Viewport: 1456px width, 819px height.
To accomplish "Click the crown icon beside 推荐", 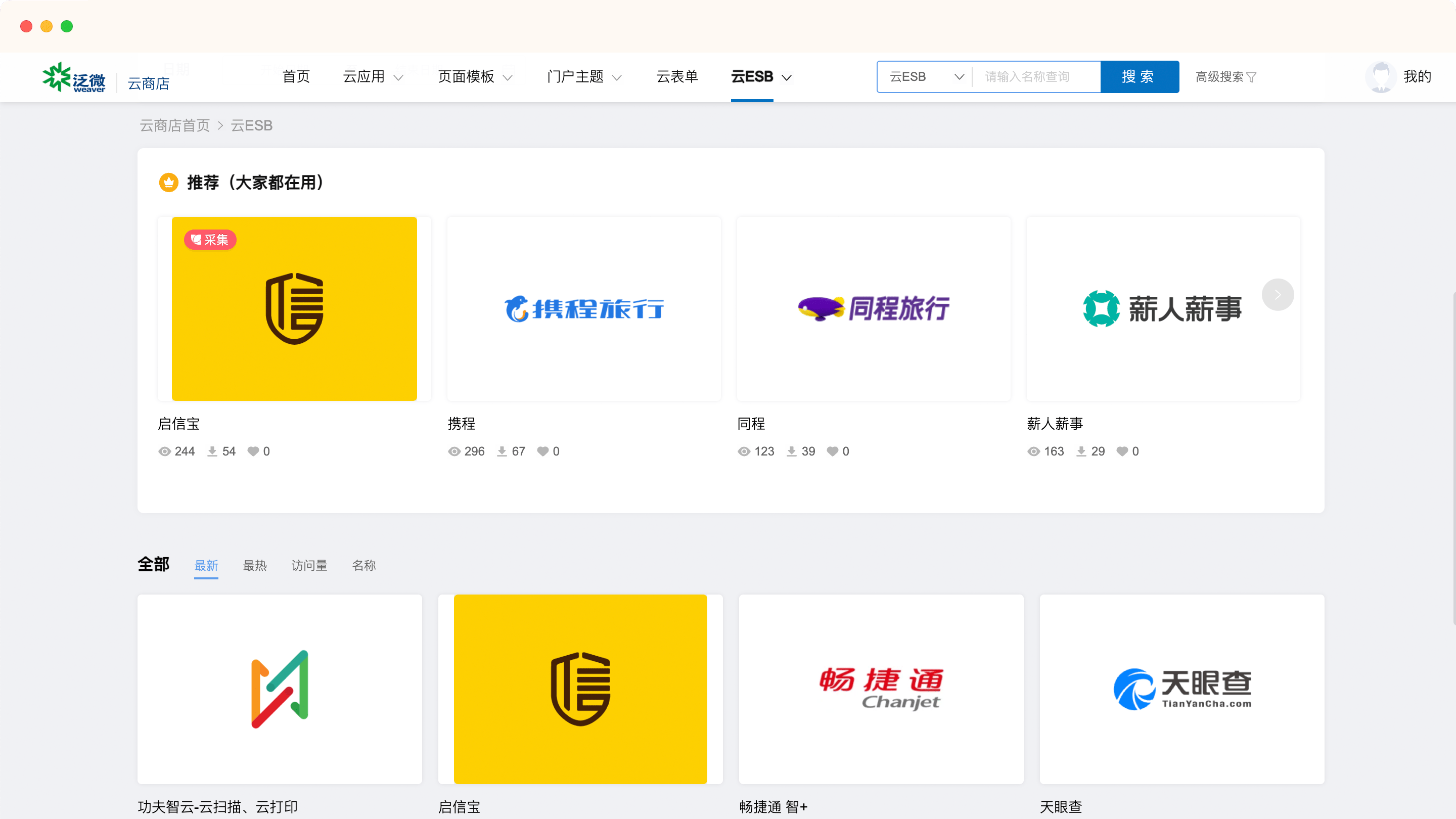I will pos(168,183).
